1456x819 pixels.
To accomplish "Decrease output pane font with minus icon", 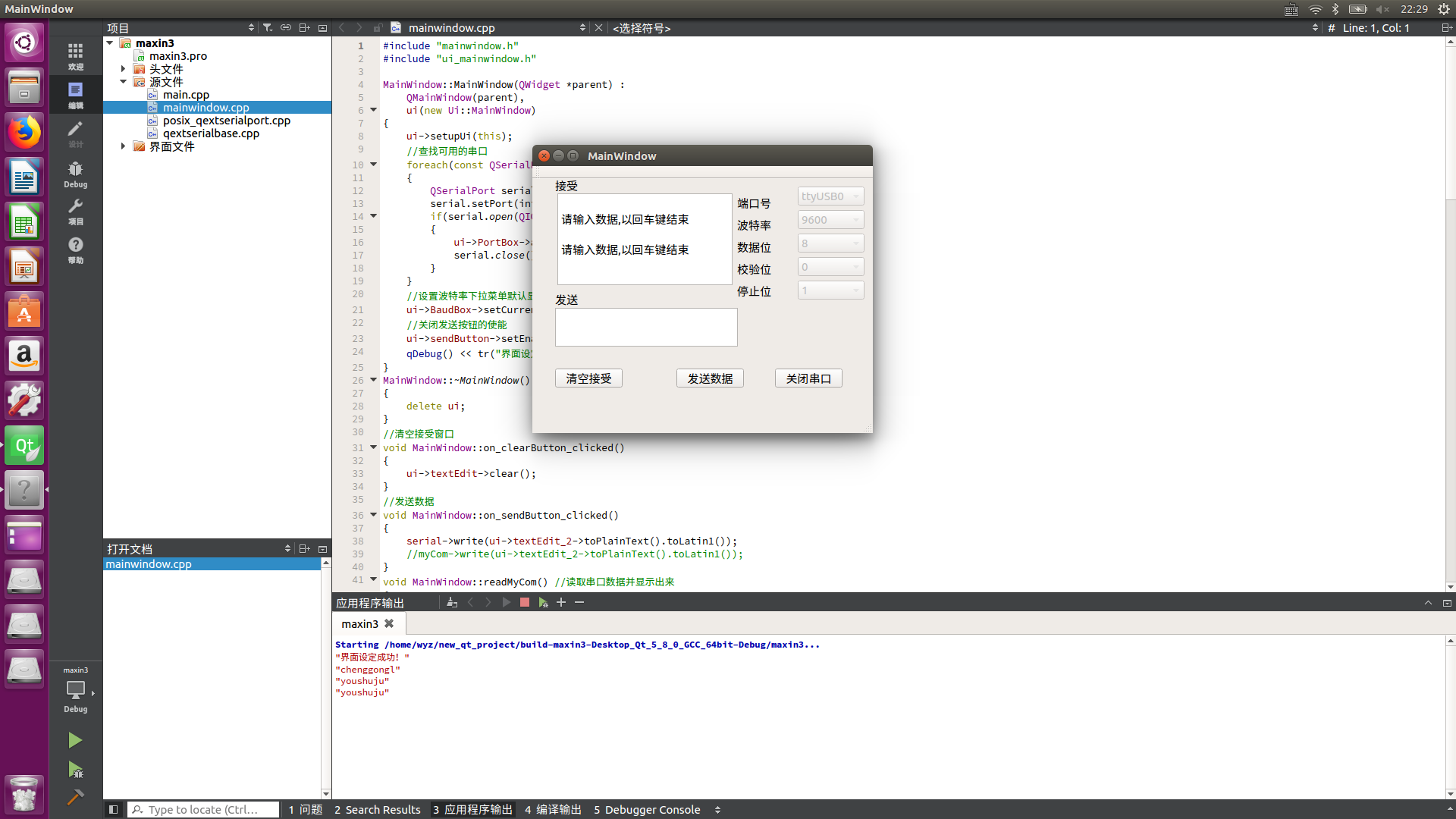I will tap(579, 602).
